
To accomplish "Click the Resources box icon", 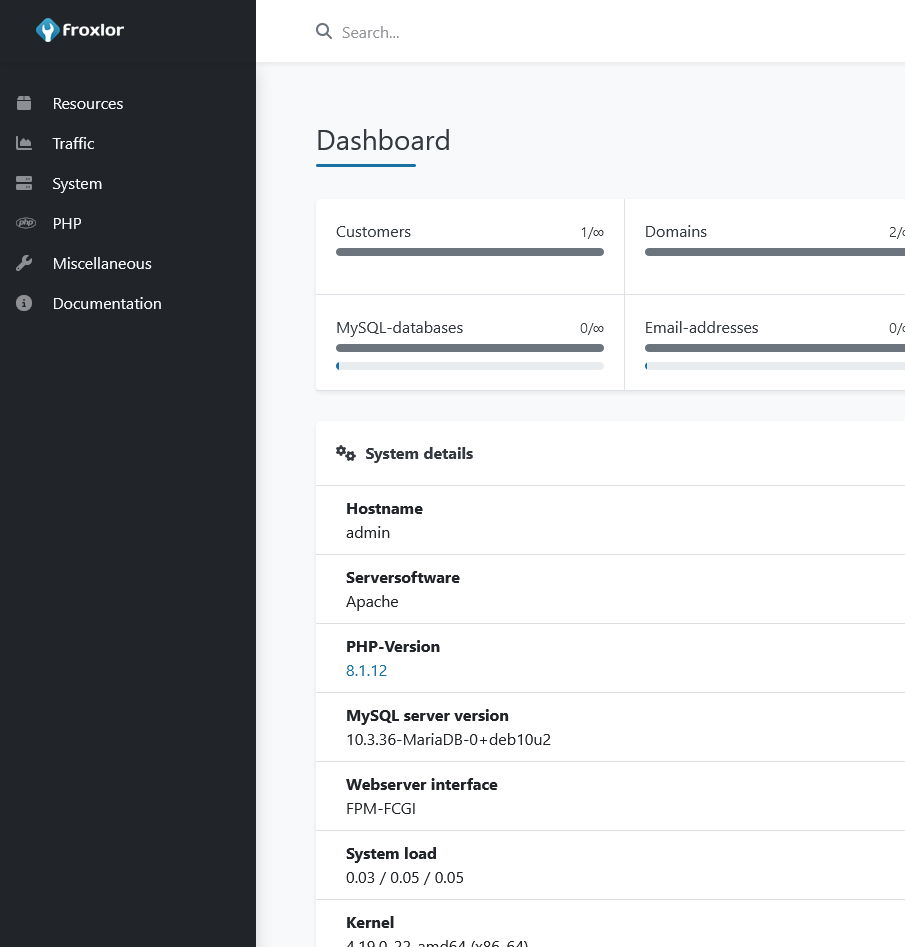I will click(x=24, y=103).
